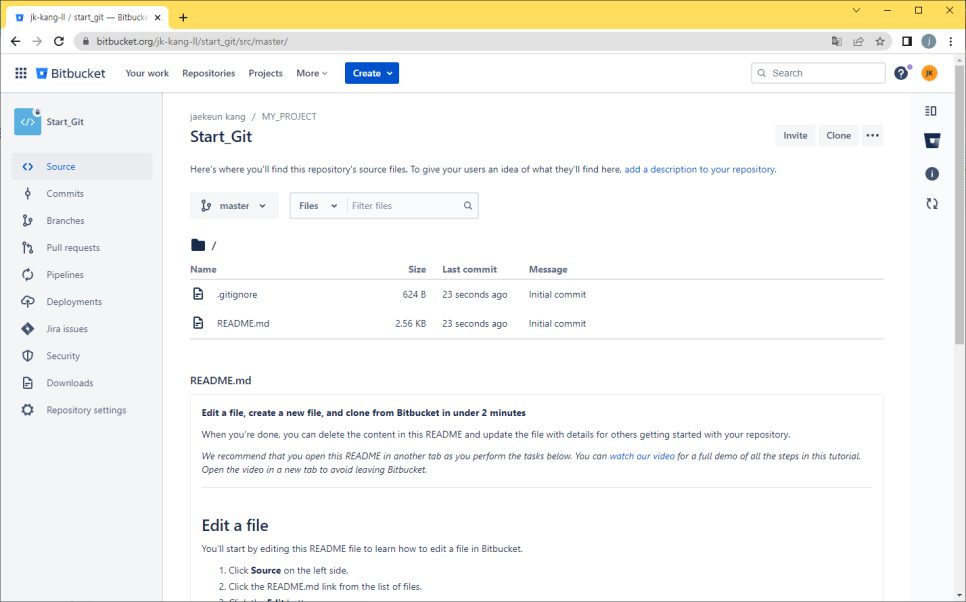Open the Files dropdown
Viewport: 966px width, 602px height.
pyautogui.click(x=318, y=206)
